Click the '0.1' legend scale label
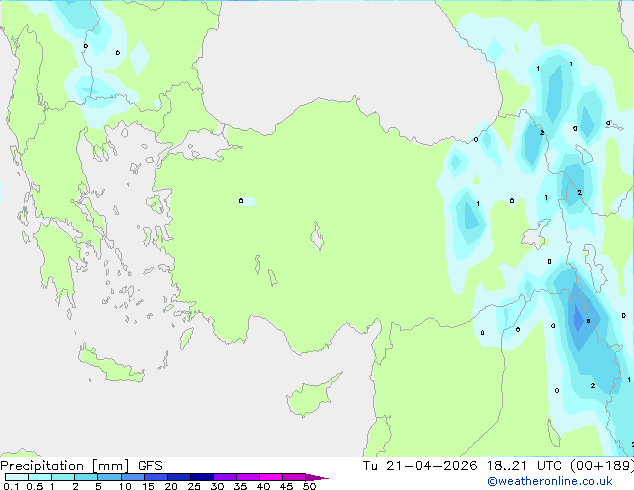This screenshot has width=634, height=490. [11, 486]
